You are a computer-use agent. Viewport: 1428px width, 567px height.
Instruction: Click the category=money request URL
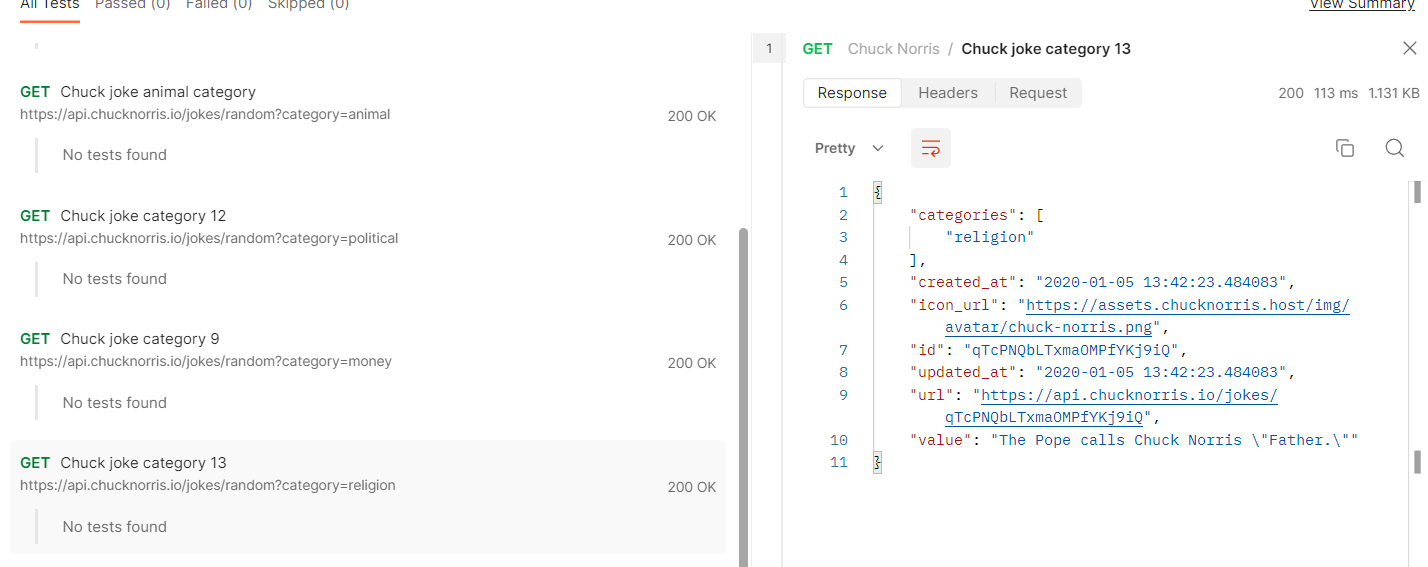click(206, 361)
